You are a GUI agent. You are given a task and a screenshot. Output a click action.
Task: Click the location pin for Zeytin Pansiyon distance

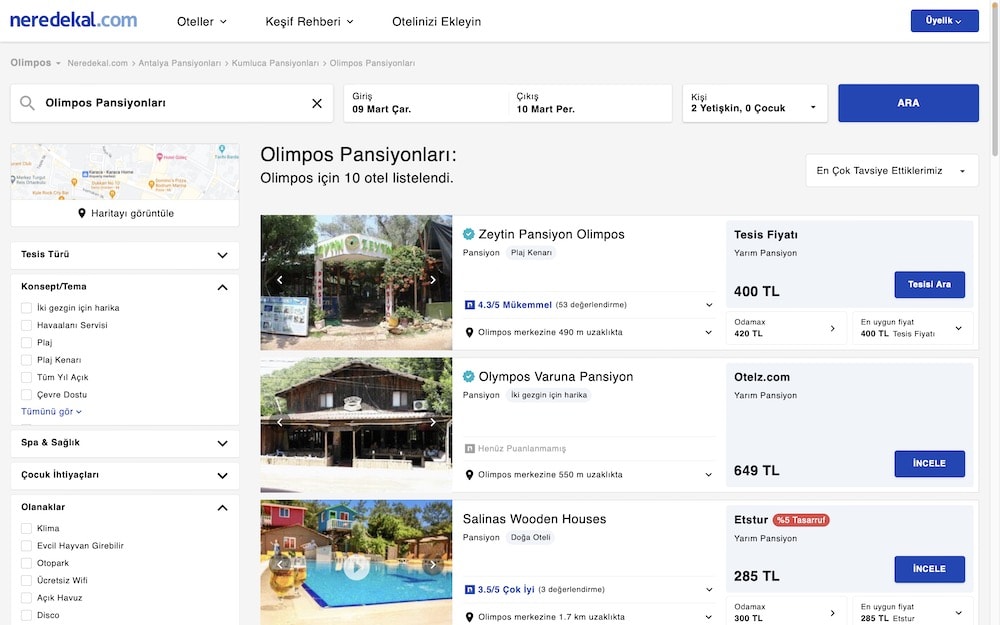470,332
